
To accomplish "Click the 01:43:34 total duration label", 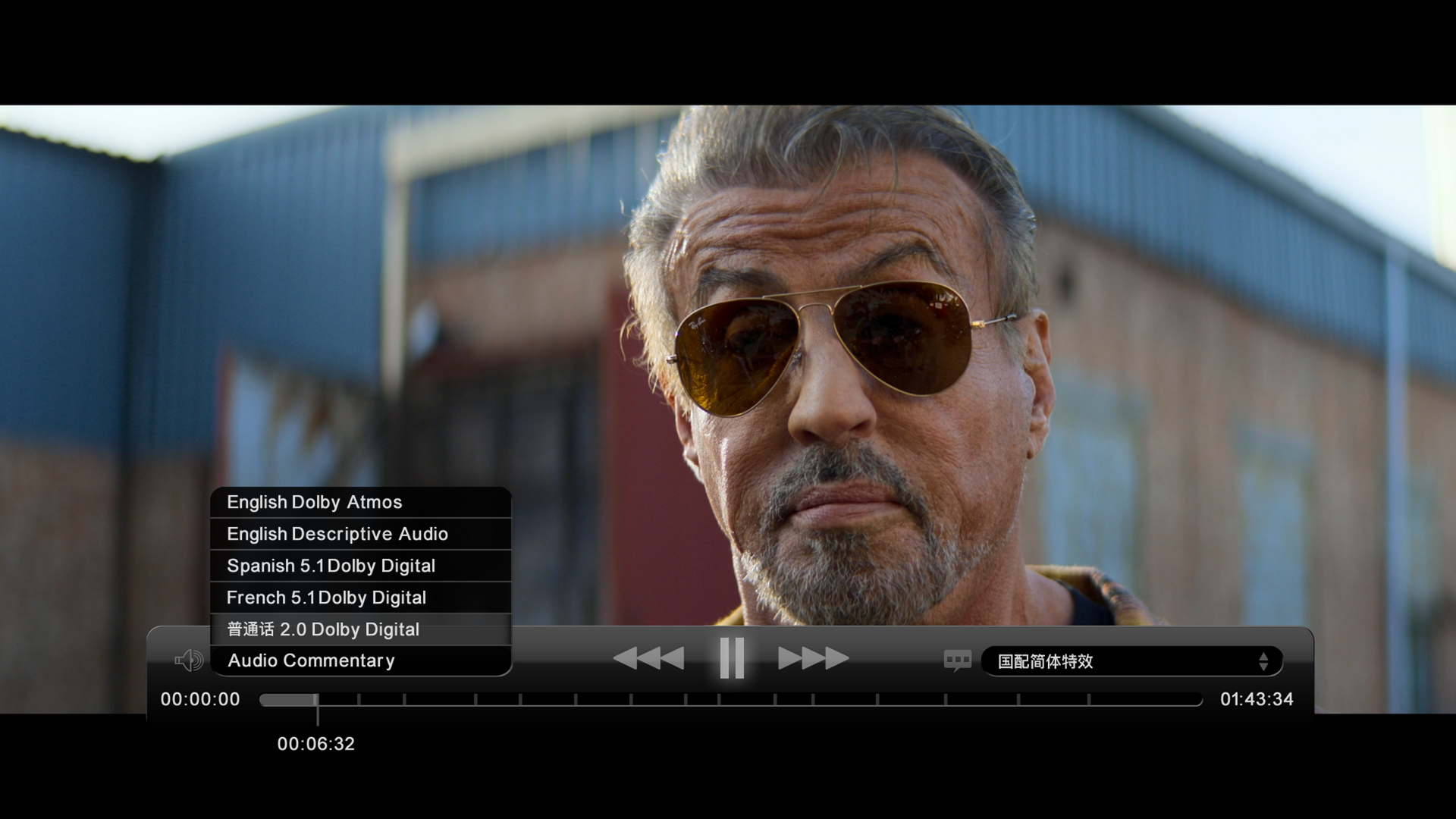I will 1257,699.
